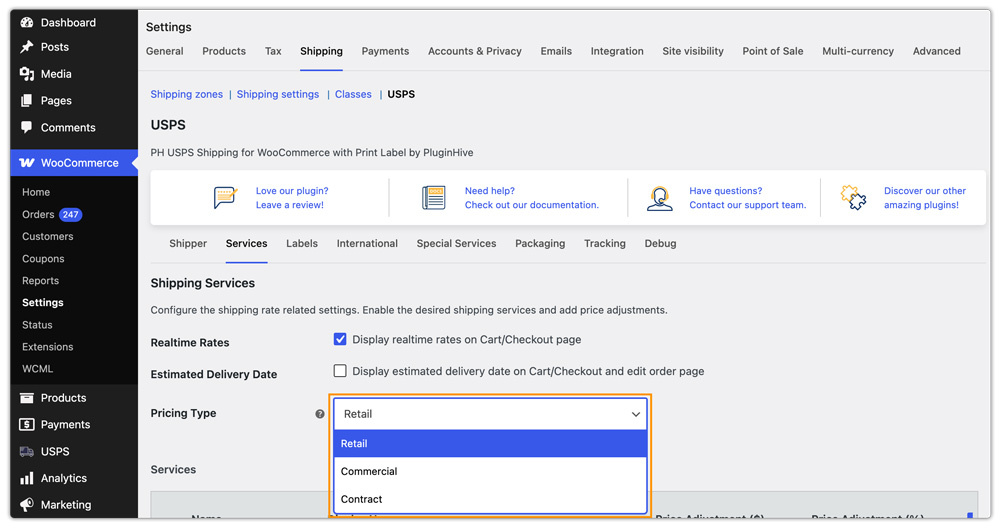Click the Products archive box icon
The height and width of the screenshot is (528, 1000).
27,398
